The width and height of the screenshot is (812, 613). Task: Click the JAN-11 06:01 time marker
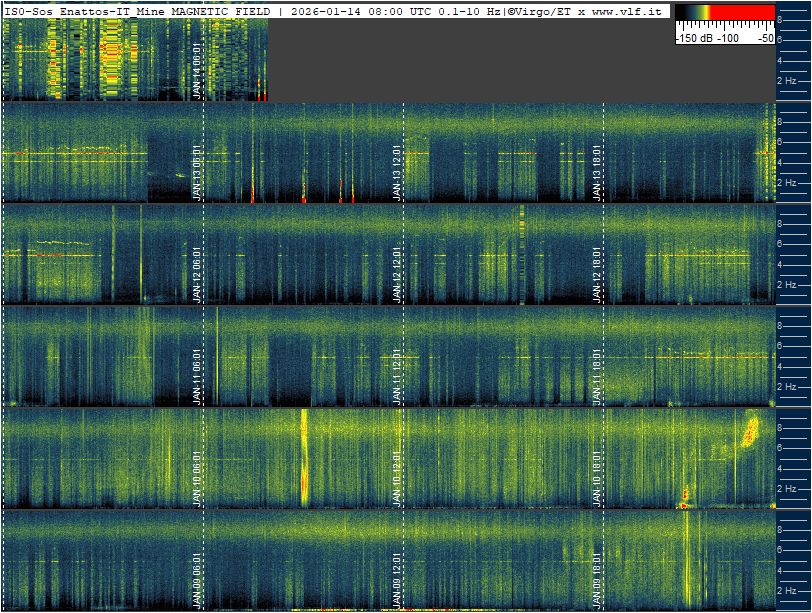[197, 377]
